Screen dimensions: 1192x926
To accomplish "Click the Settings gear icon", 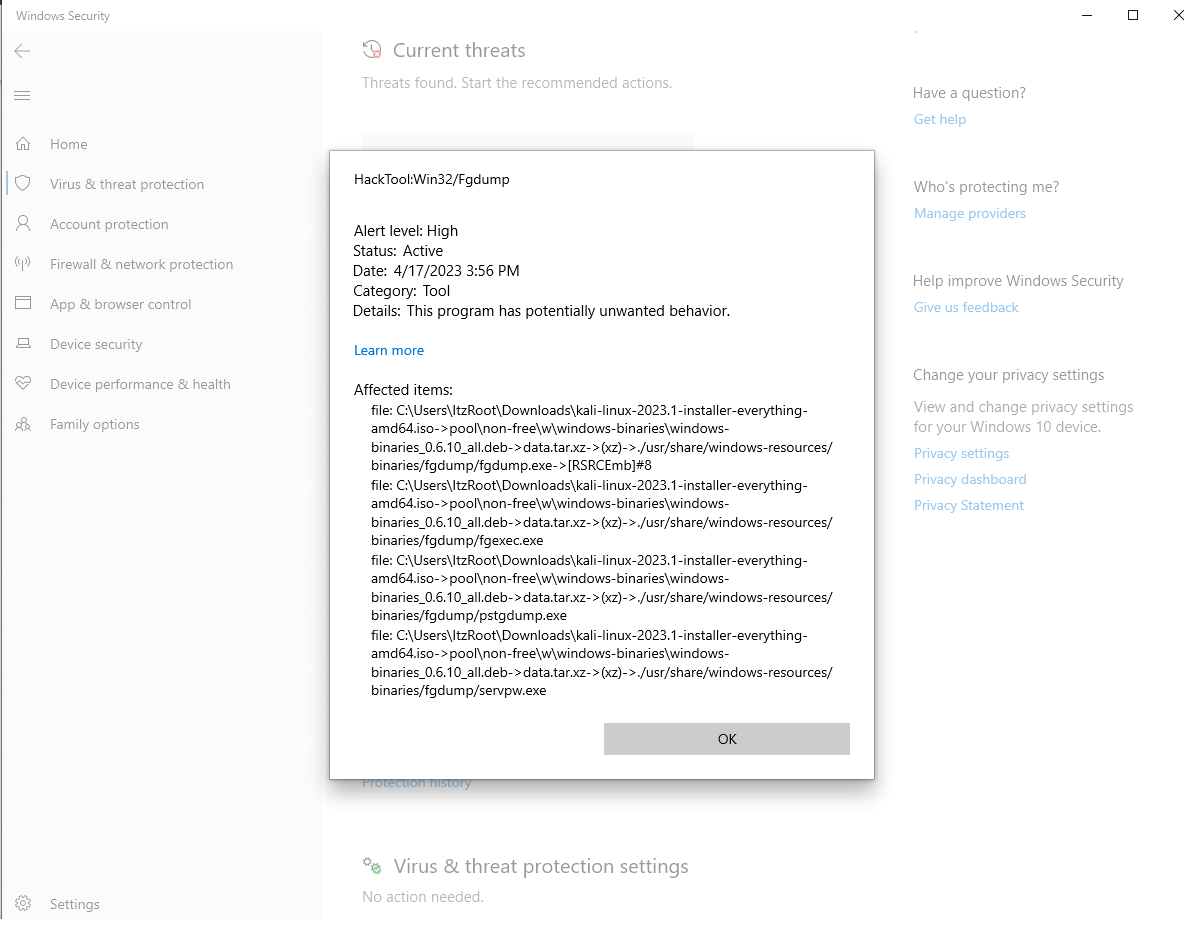I will pyautogui.click(x=24, y=903).
